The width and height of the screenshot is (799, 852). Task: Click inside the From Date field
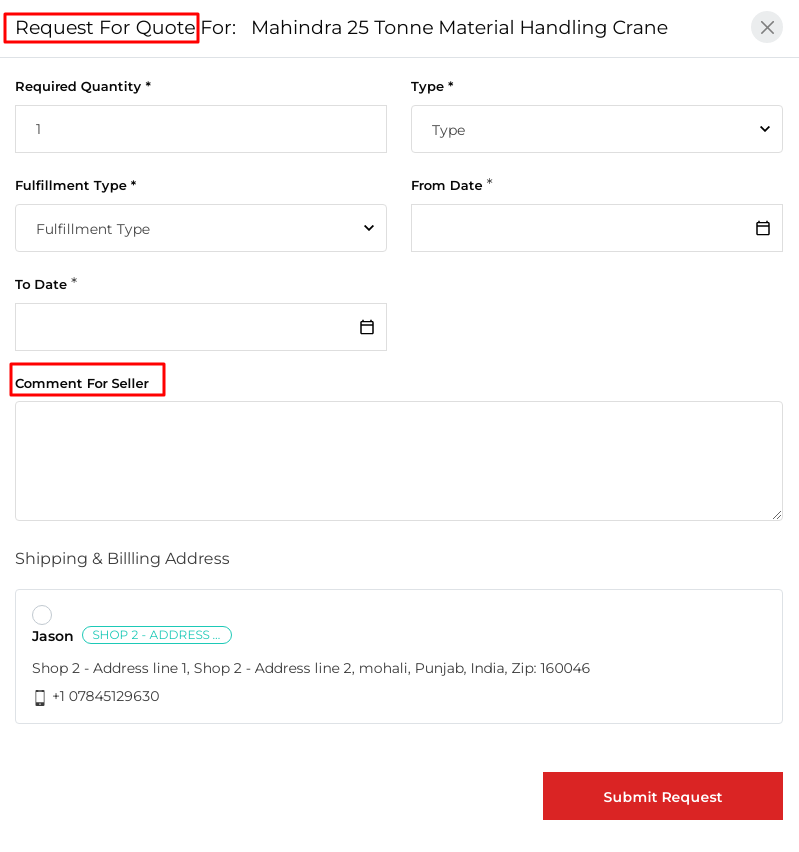580,228
